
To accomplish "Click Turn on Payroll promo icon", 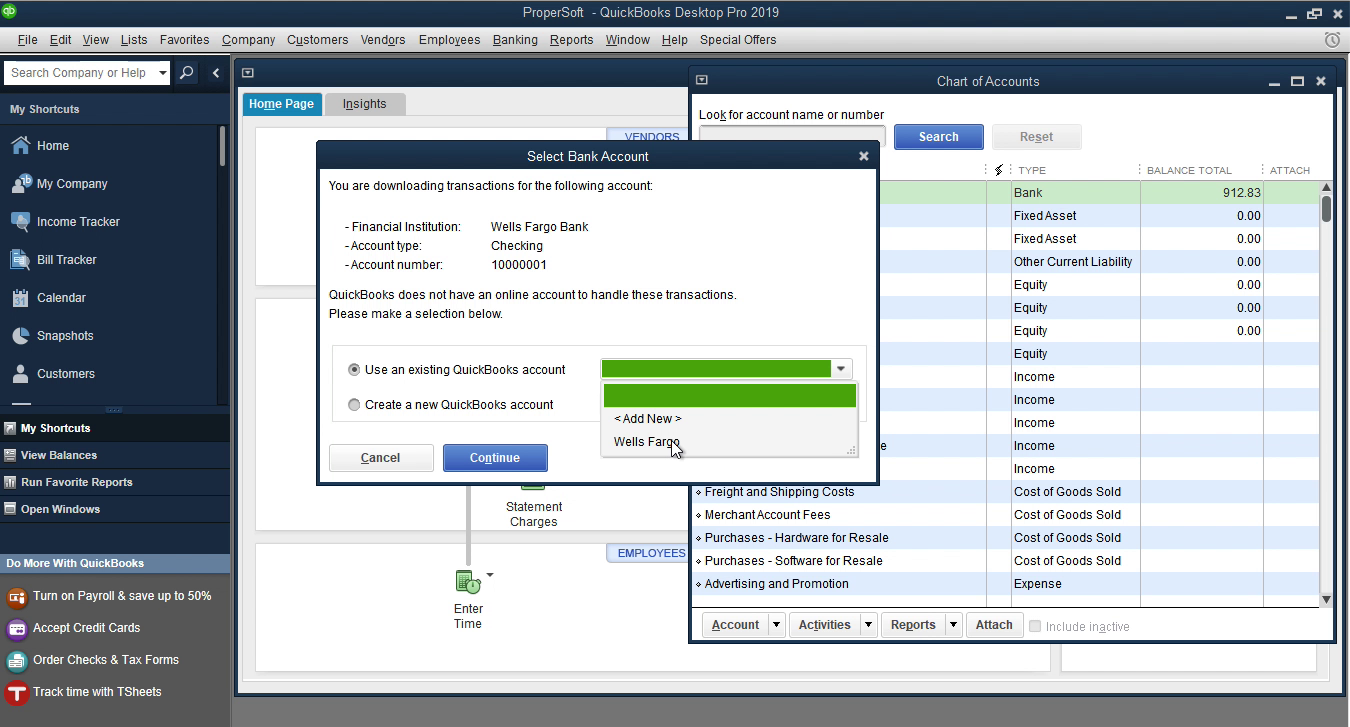I will tap(17, 597).
